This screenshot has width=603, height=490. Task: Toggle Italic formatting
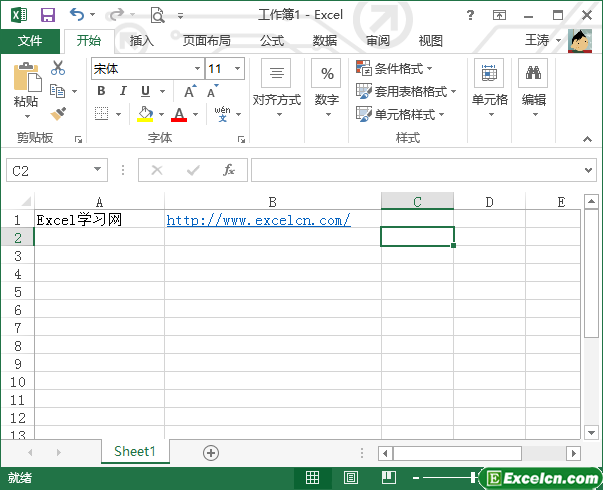click(123, 91)
